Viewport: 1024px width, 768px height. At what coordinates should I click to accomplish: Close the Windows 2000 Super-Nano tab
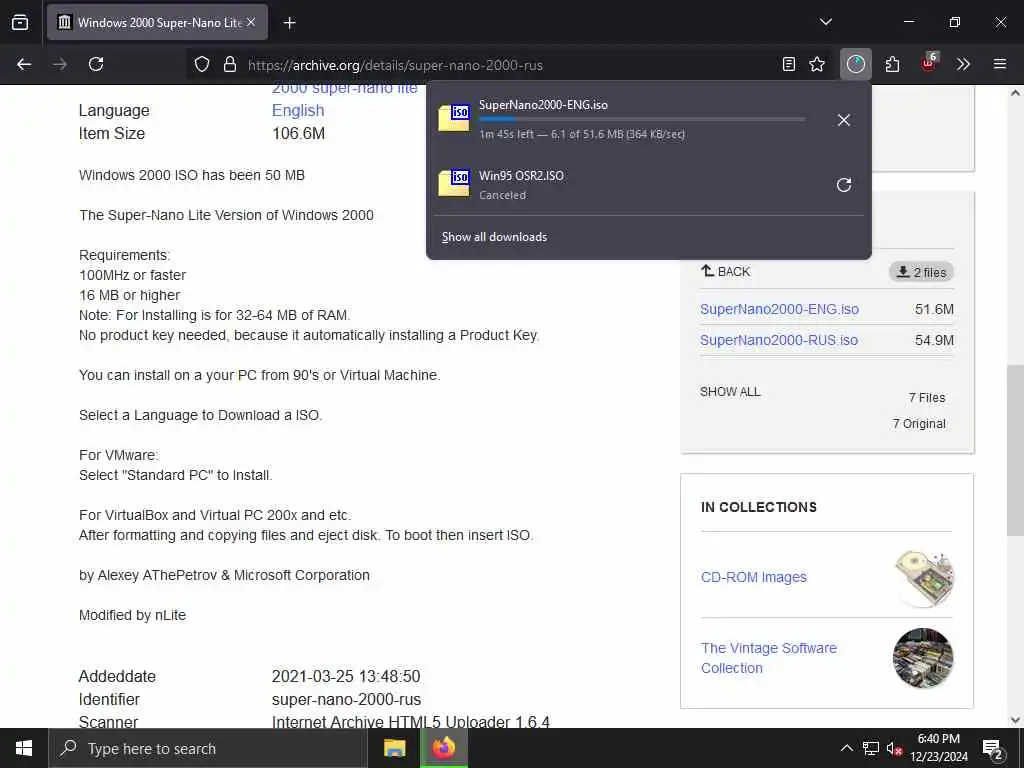click(251, 22)
